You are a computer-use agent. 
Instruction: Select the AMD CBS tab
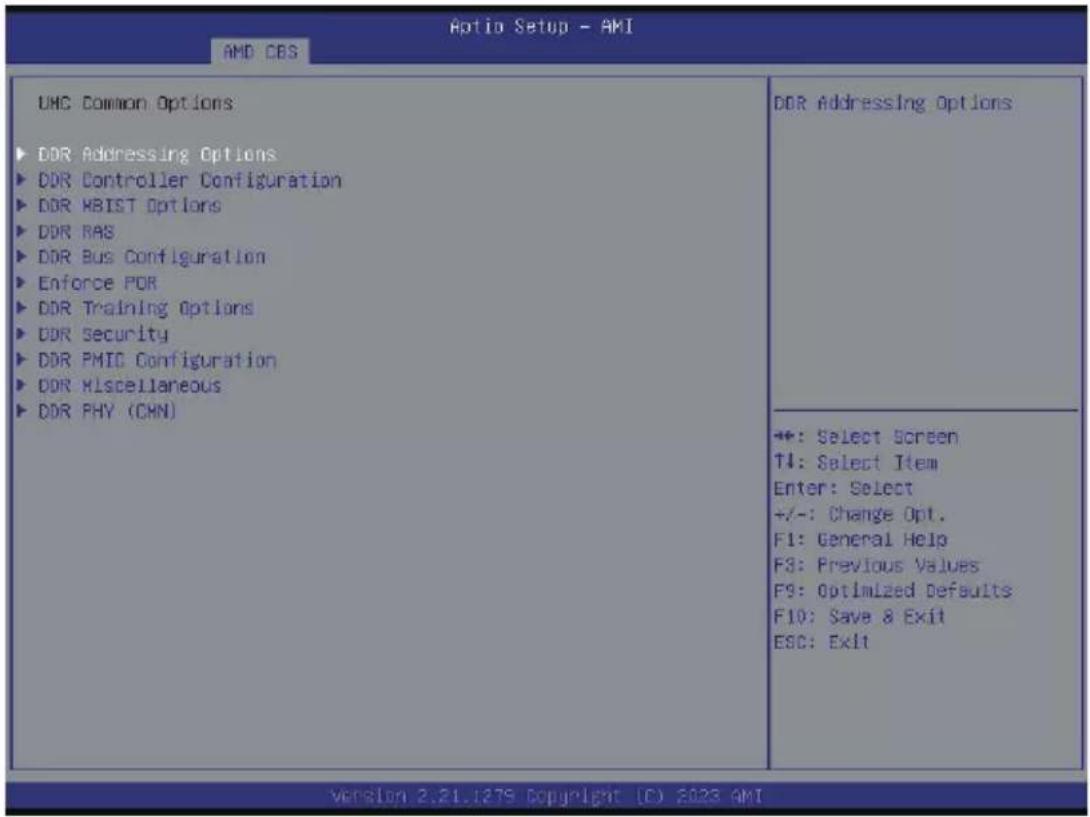(x=261, y=51)
